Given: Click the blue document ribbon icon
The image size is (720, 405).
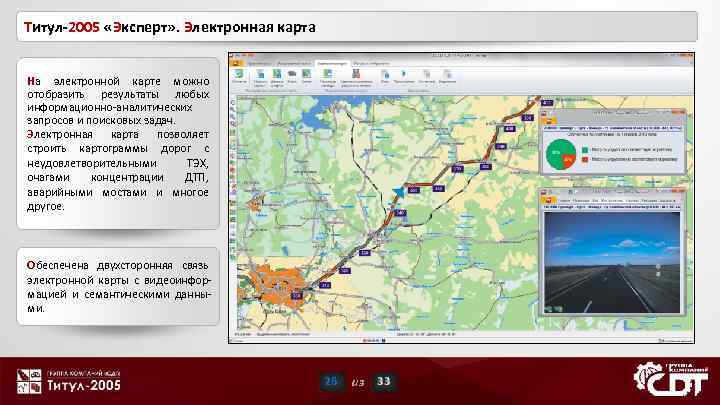Looking at the screenshot, I should [385, 76].
